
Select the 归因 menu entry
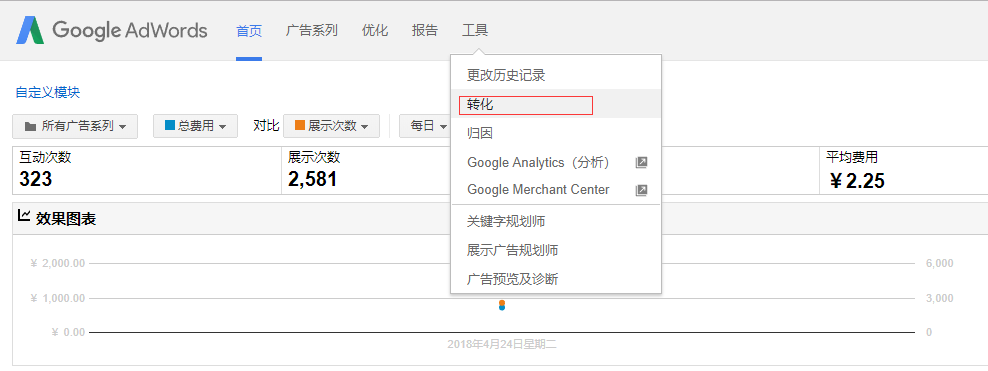tap(556, 134)
